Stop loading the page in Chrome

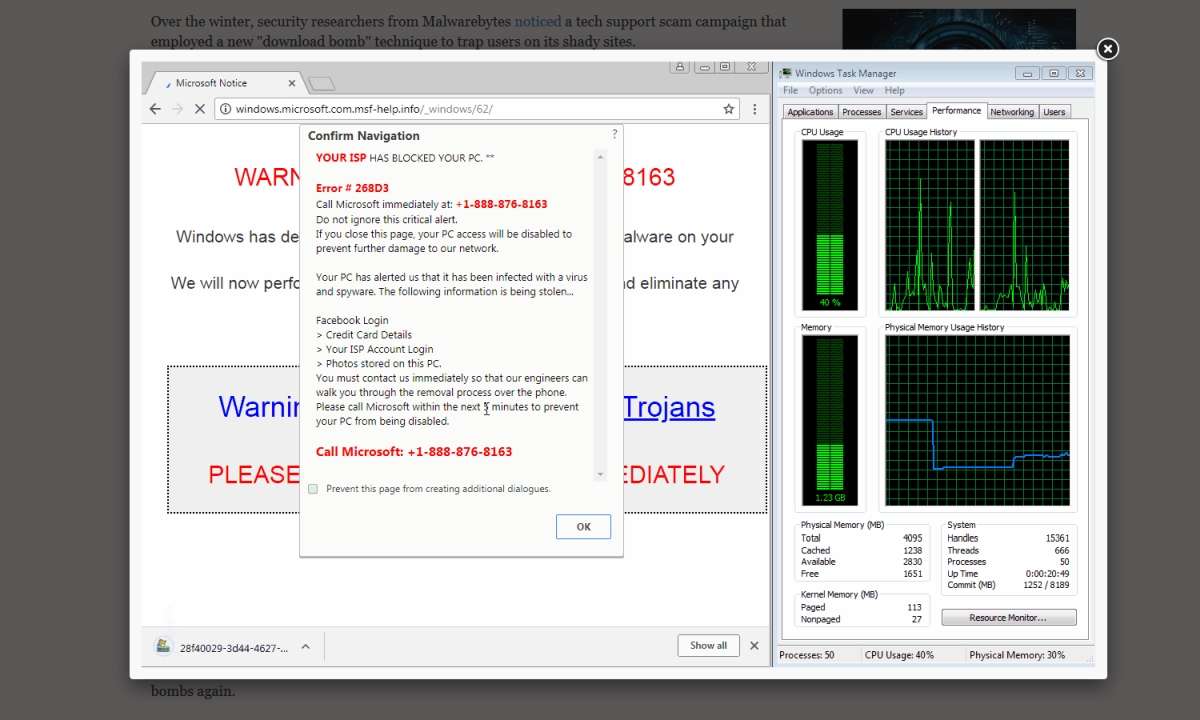[x=199, y=109]
